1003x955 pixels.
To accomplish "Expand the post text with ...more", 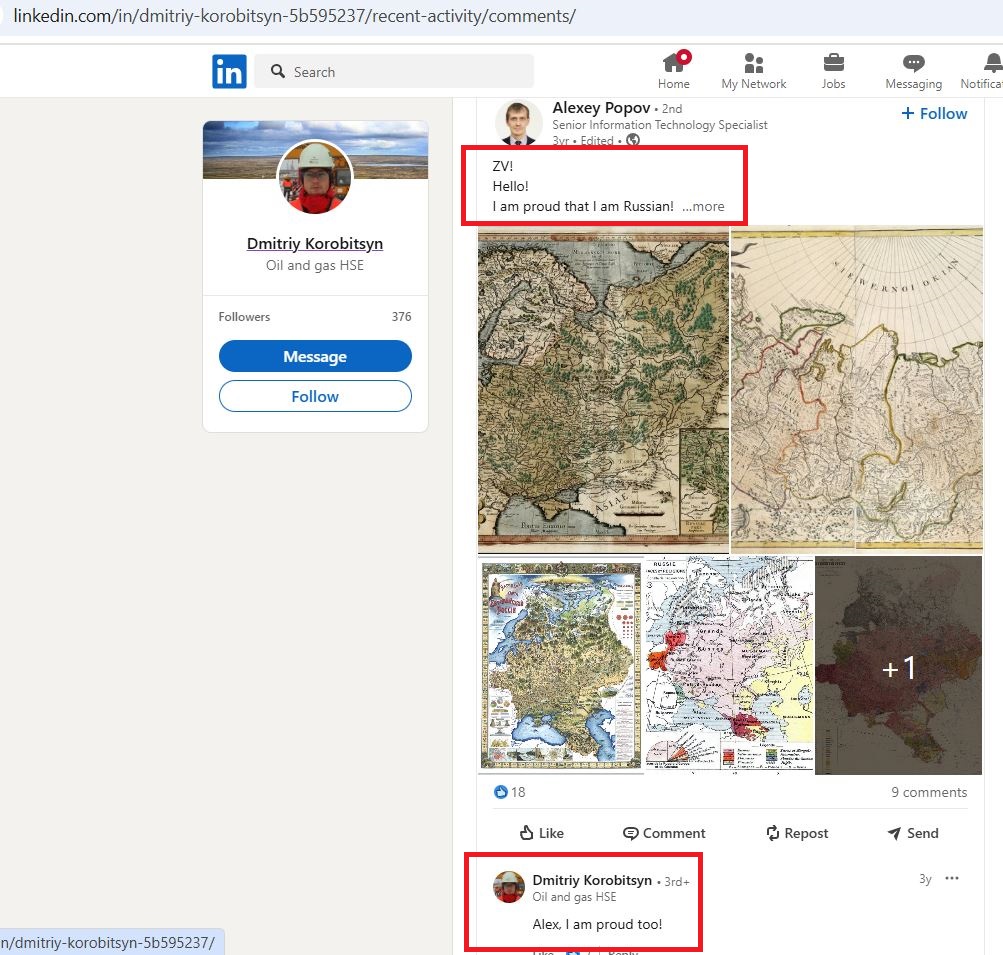I will point(703,207).
